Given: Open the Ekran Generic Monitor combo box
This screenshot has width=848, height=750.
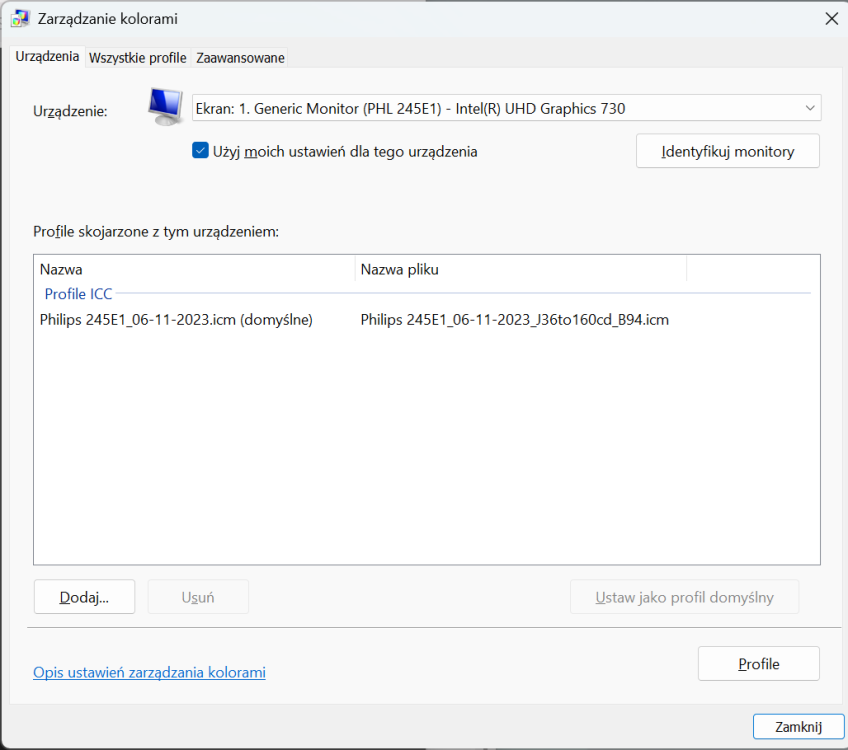Looking at the screenshot, I should click(506, 108).
